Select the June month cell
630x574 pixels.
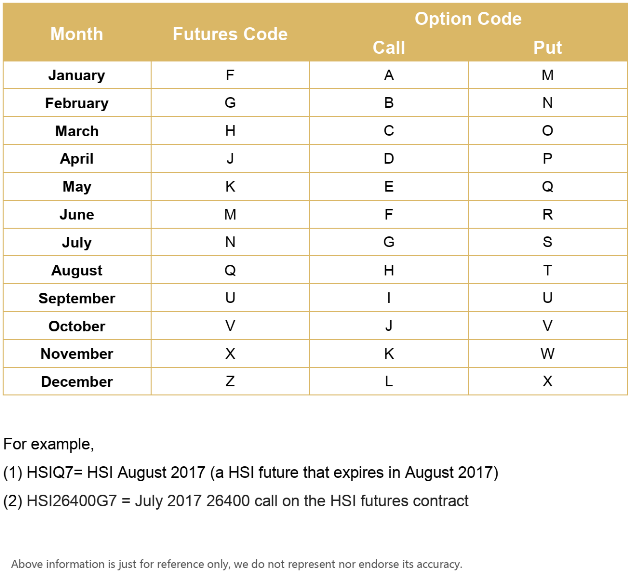coord(77,215)
